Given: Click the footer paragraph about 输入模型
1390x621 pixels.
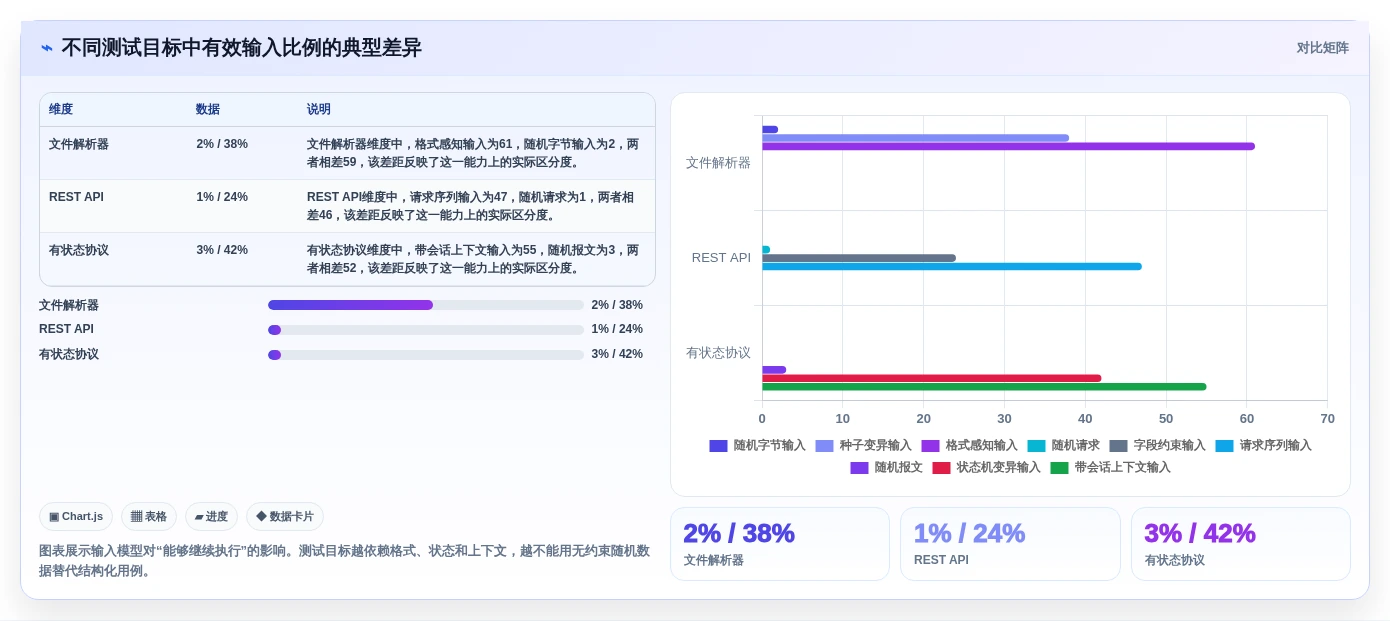Looking at the screenshot, I should coord(344,561).
